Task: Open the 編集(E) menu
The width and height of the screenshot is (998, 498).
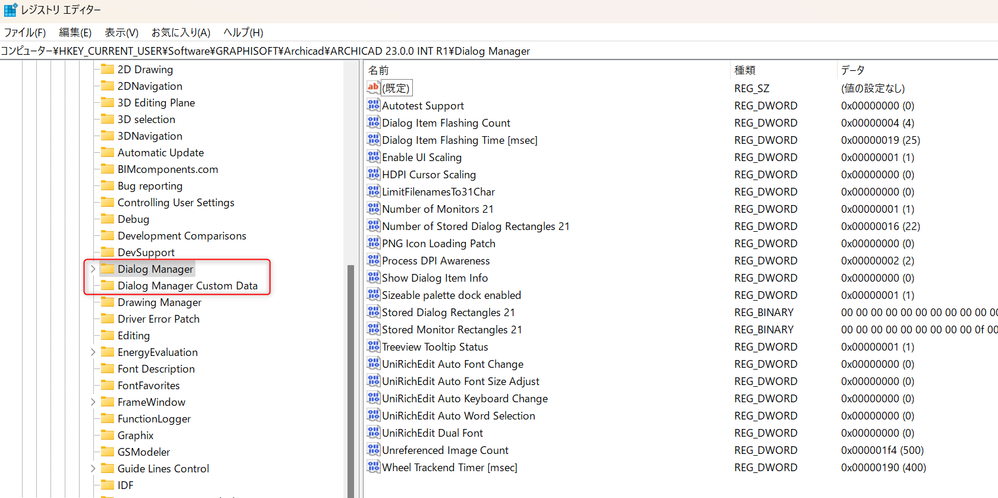Action: pos(75,32)
